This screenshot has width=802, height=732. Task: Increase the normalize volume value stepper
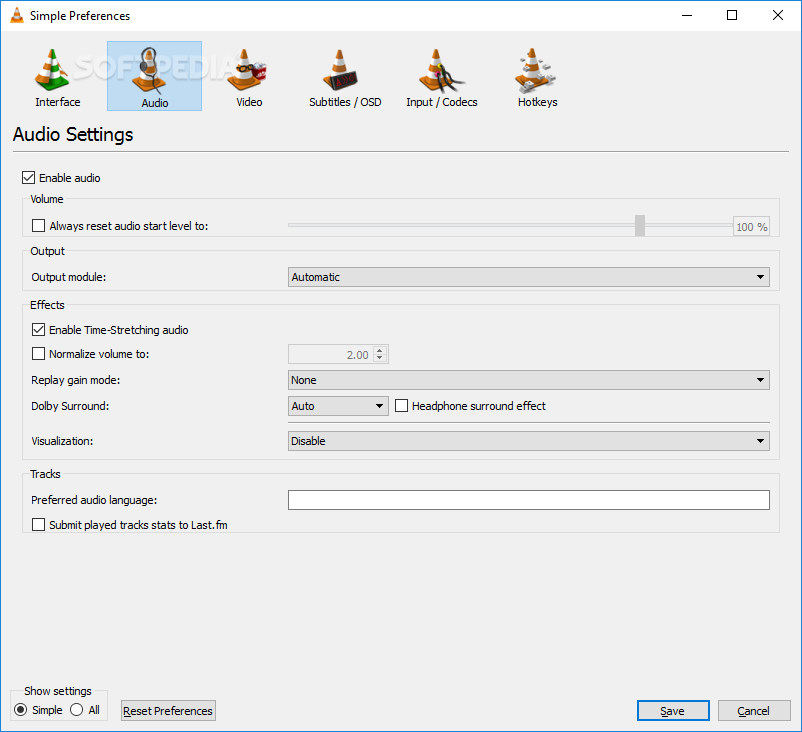[380, 350]
